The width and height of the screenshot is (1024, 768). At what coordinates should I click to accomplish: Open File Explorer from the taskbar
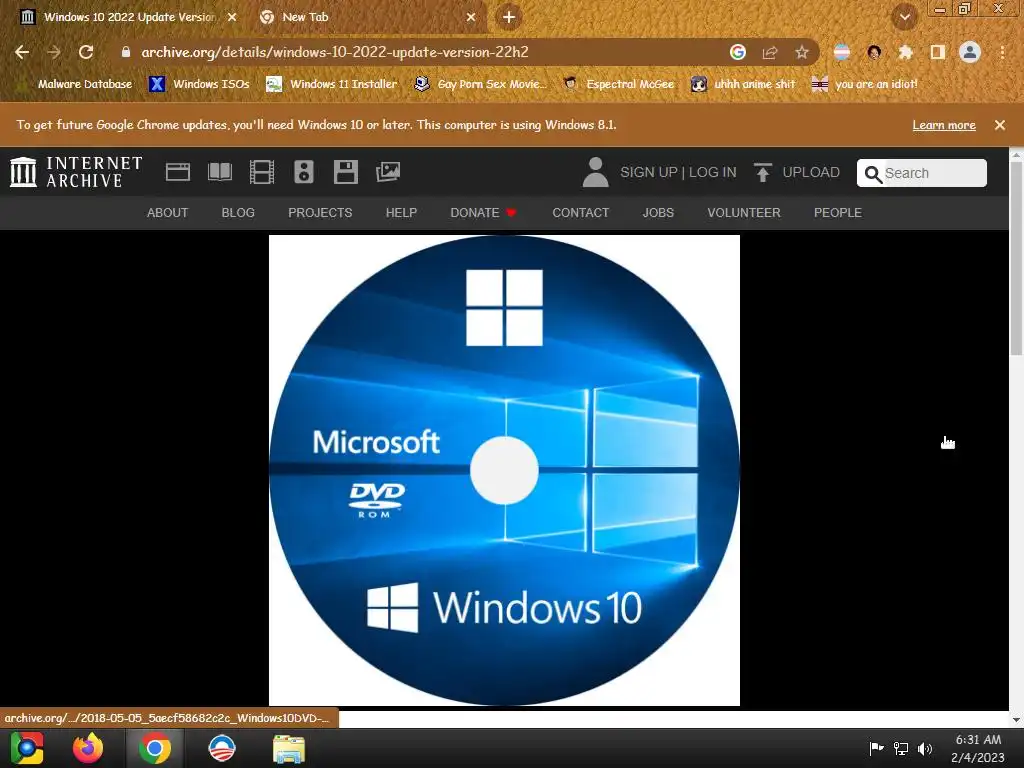289,748
